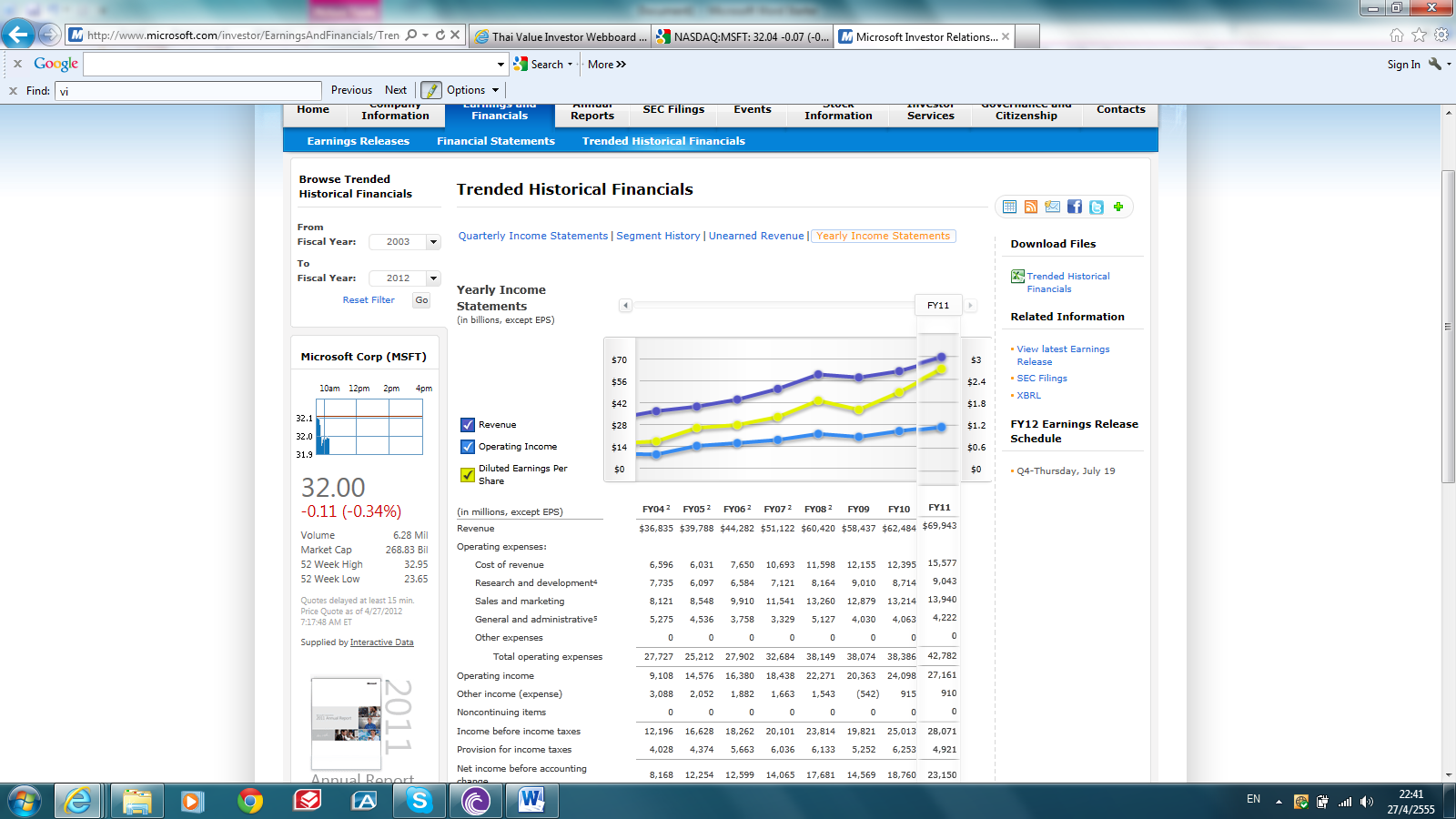1456x819 pixels.
Task: Open Segment History link
Action: [x=658, y=236]
